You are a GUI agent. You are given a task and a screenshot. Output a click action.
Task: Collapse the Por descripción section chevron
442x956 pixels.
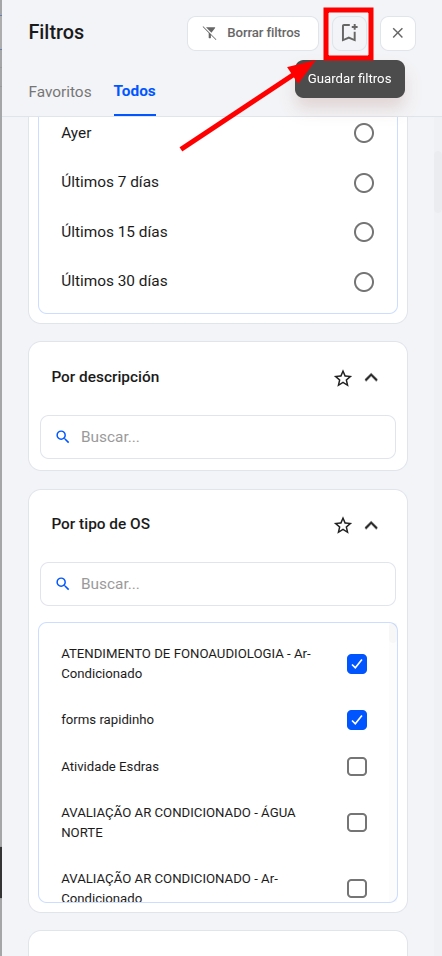click(x=371, y=378)
